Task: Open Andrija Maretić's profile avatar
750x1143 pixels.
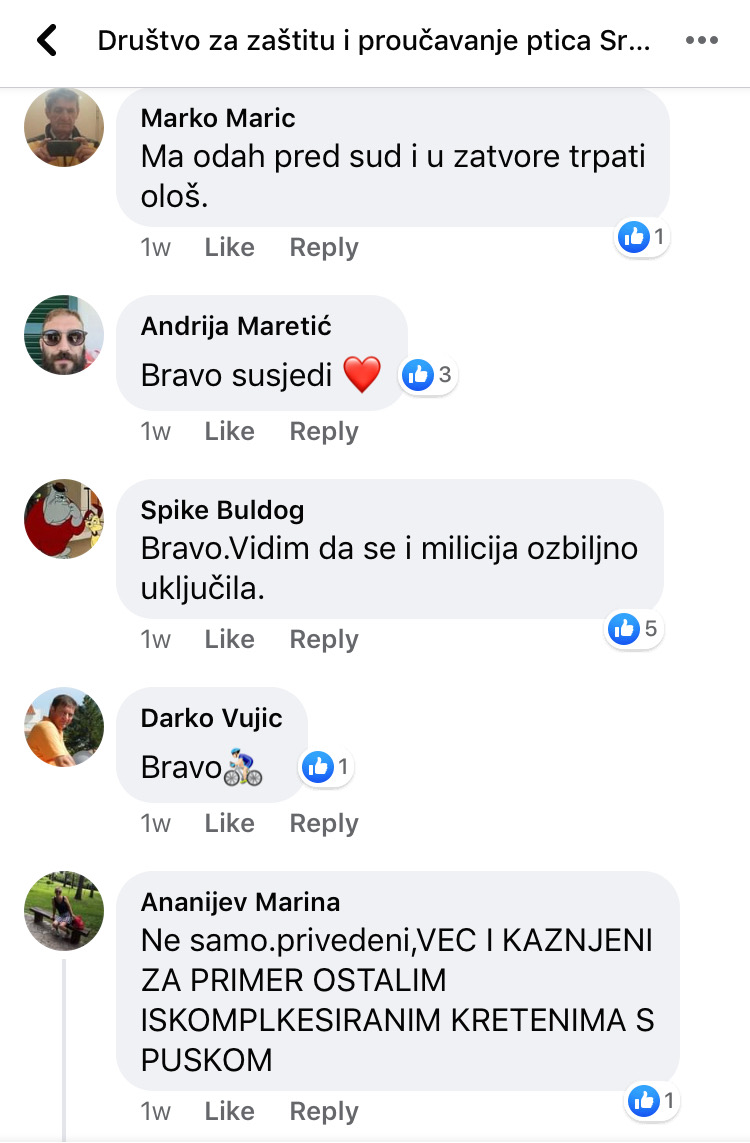Action: coord(64,335)
